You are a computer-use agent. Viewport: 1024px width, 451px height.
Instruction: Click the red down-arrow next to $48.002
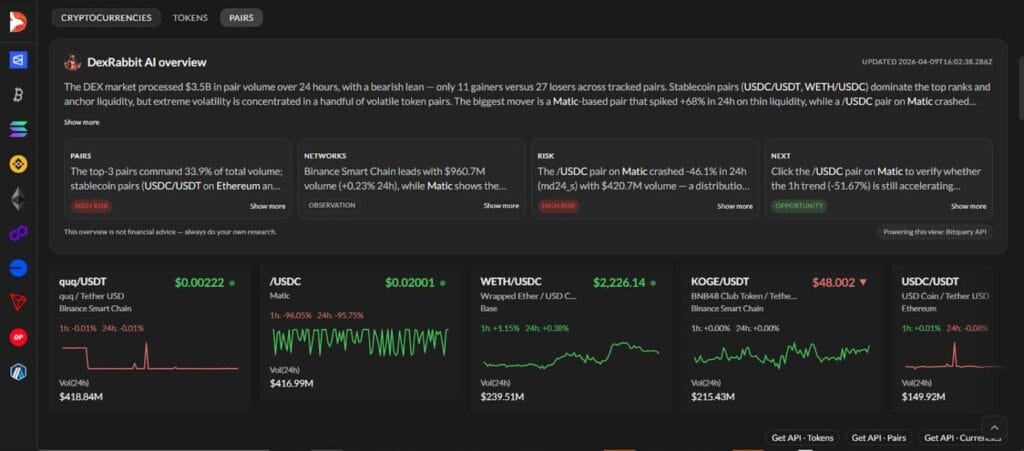863,283
